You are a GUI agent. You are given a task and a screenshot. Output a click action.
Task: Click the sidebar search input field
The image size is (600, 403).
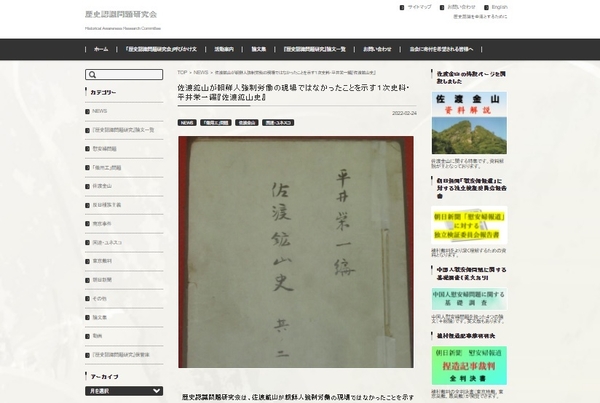[x=124, y=75]
